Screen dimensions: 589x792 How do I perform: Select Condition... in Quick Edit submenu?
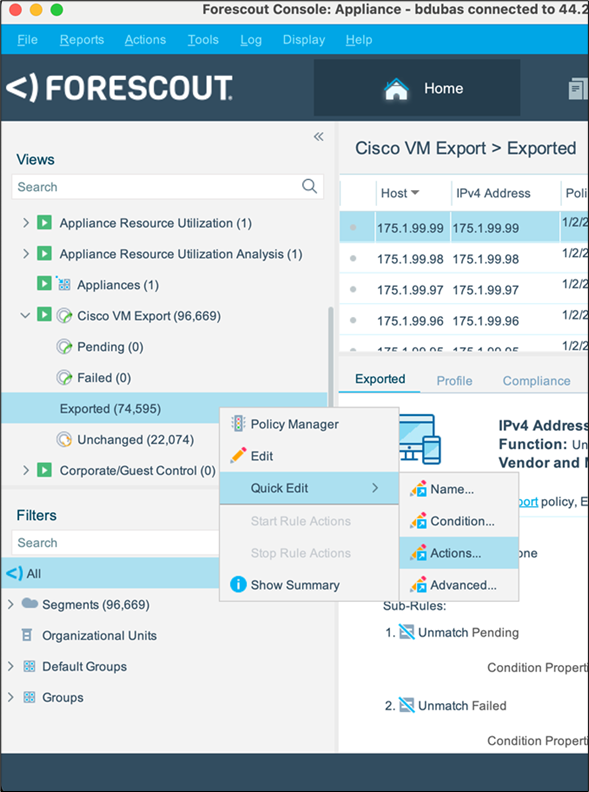[459, 521]
